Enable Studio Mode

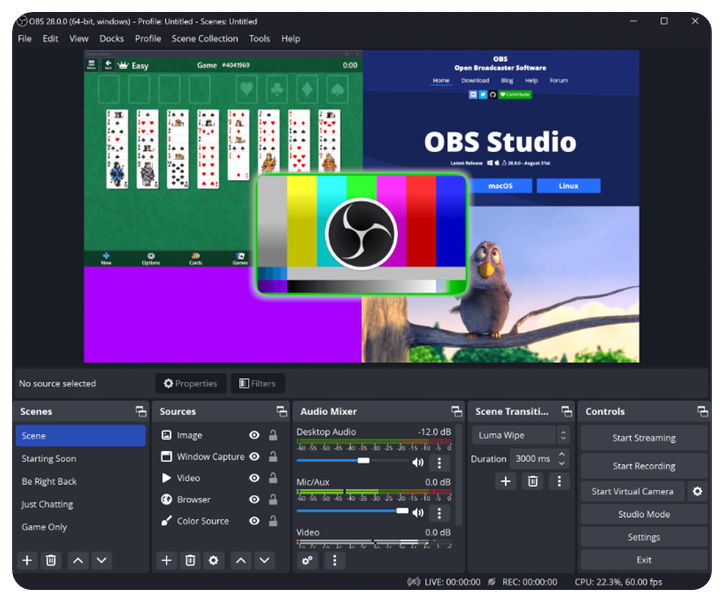[x=644, y=514]
